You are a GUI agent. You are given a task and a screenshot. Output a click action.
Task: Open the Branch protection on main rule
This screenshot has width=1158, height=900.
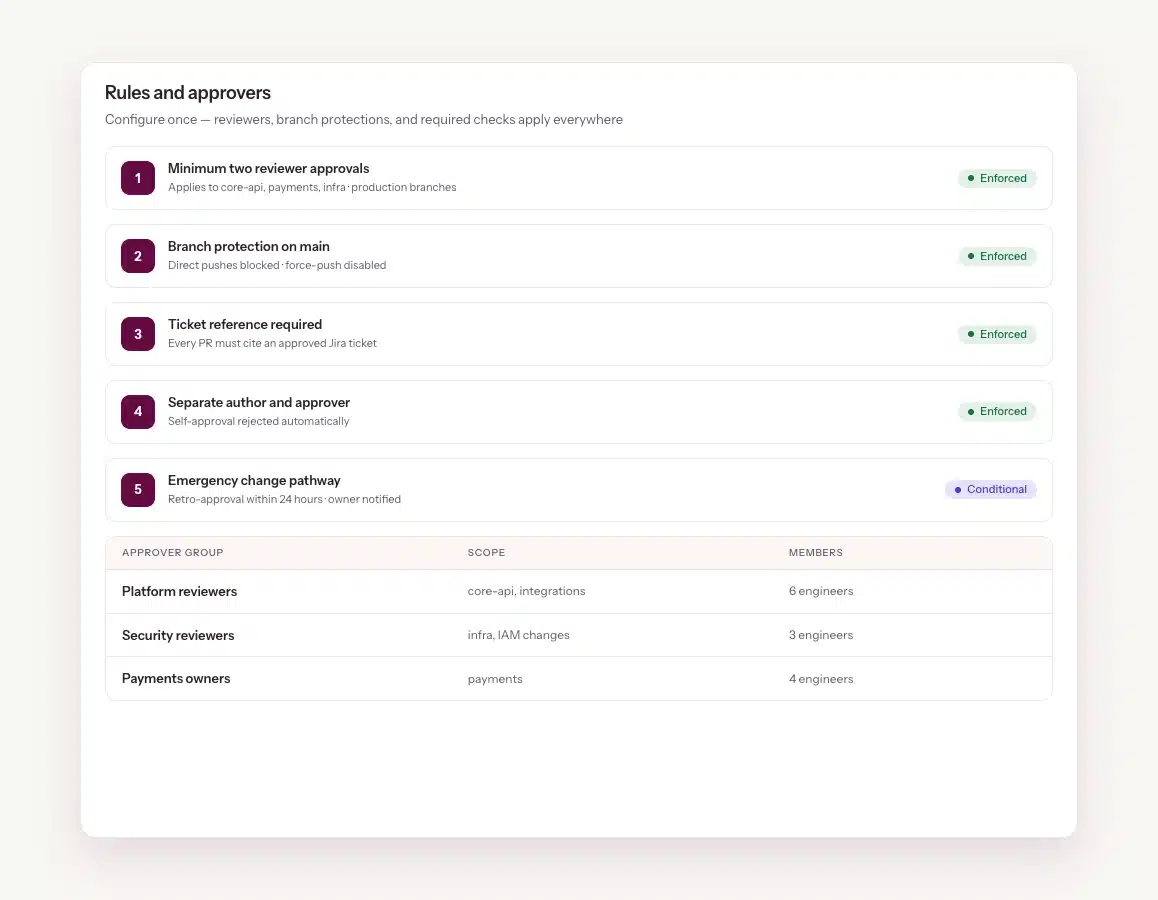pos(579,256)
